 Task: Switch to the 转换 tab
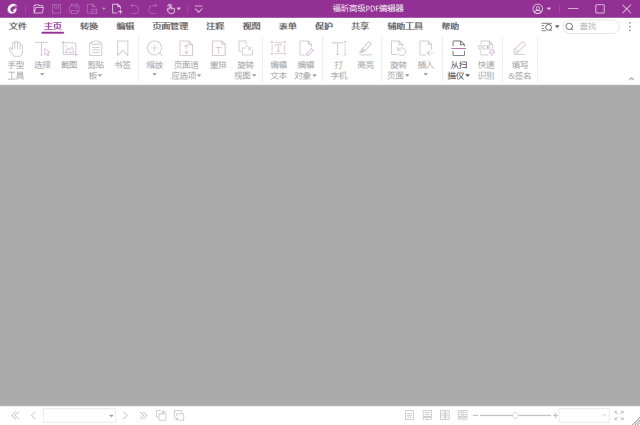pos(89,26)
